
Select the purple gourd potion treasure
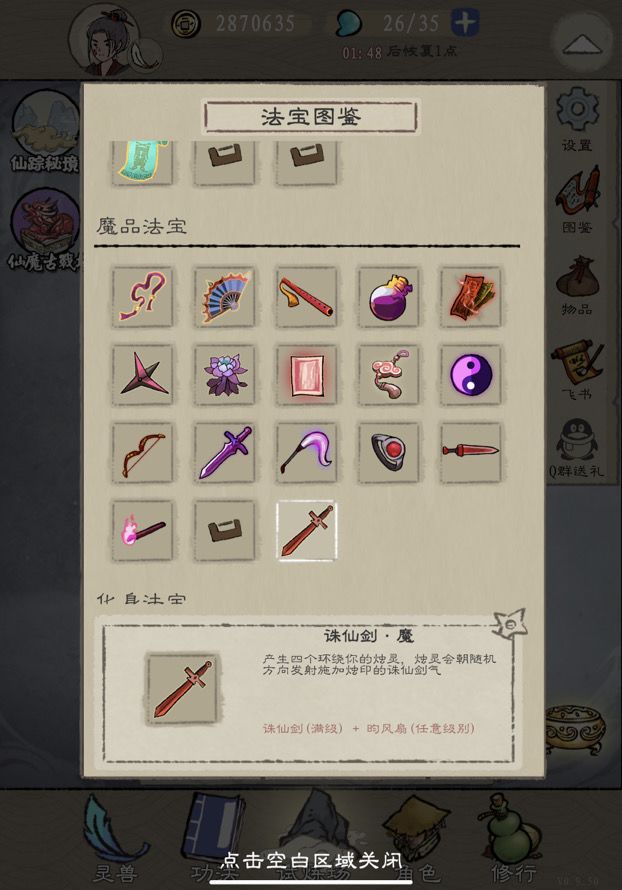[x=388, y=297]
